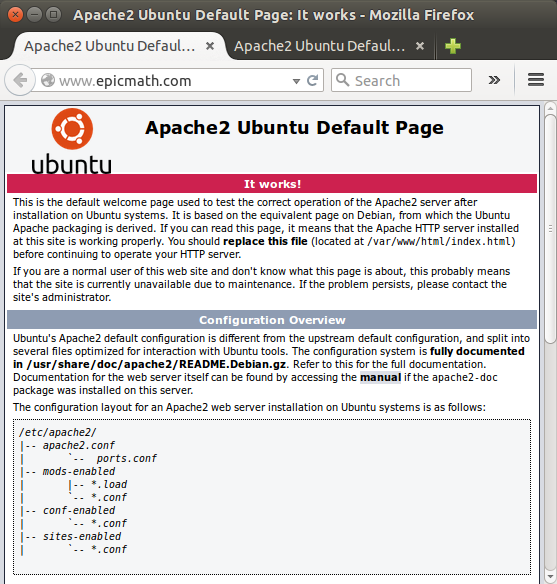The height and width of the screenshot is (584, 557).
Task: Click the scrollbar down arrow
Action: (x=550, y=577)
